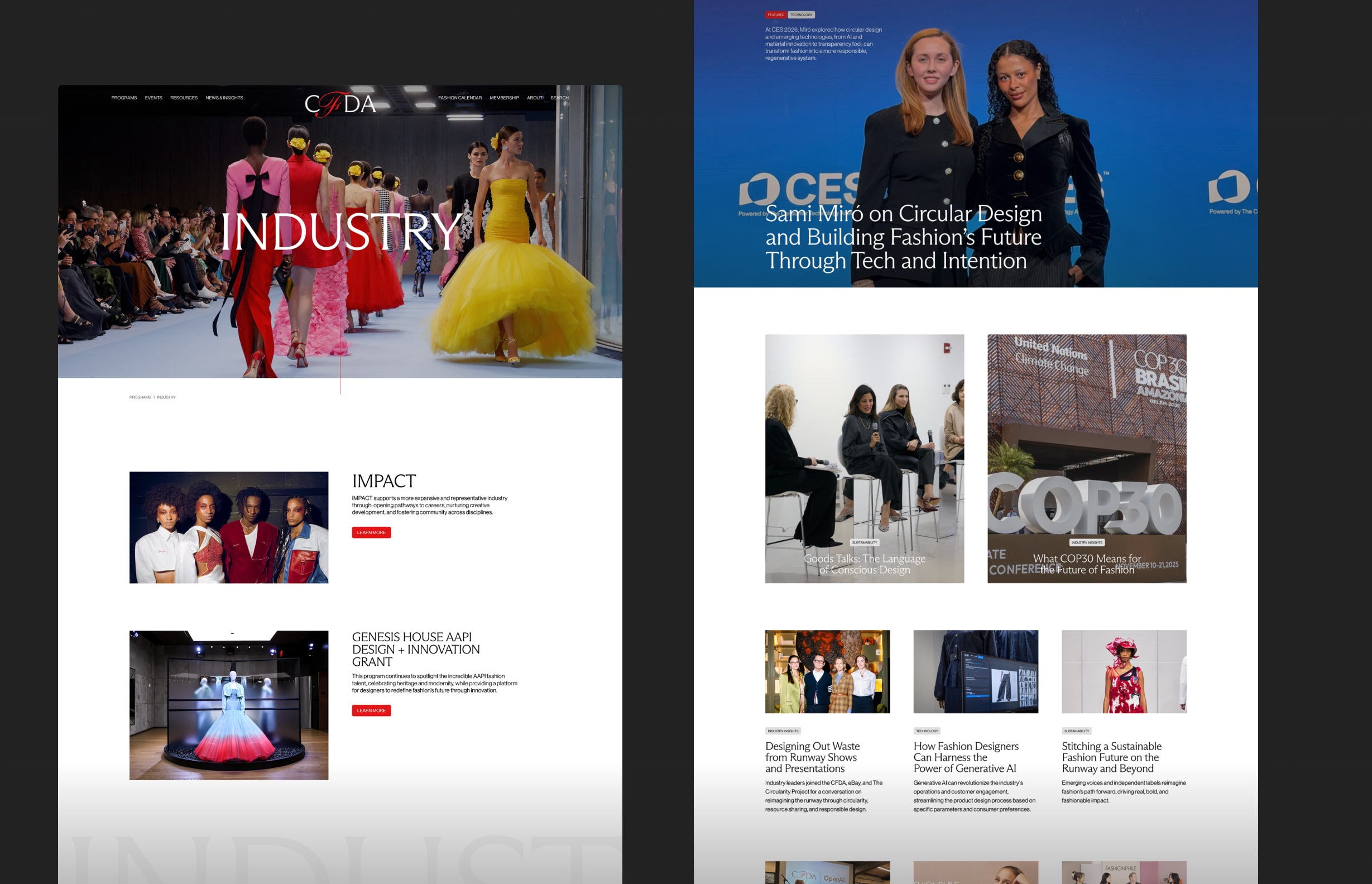This screenshot has width=1372, height=884.
Task: Open the Search function in the navigation
Action: pos(560,98)
